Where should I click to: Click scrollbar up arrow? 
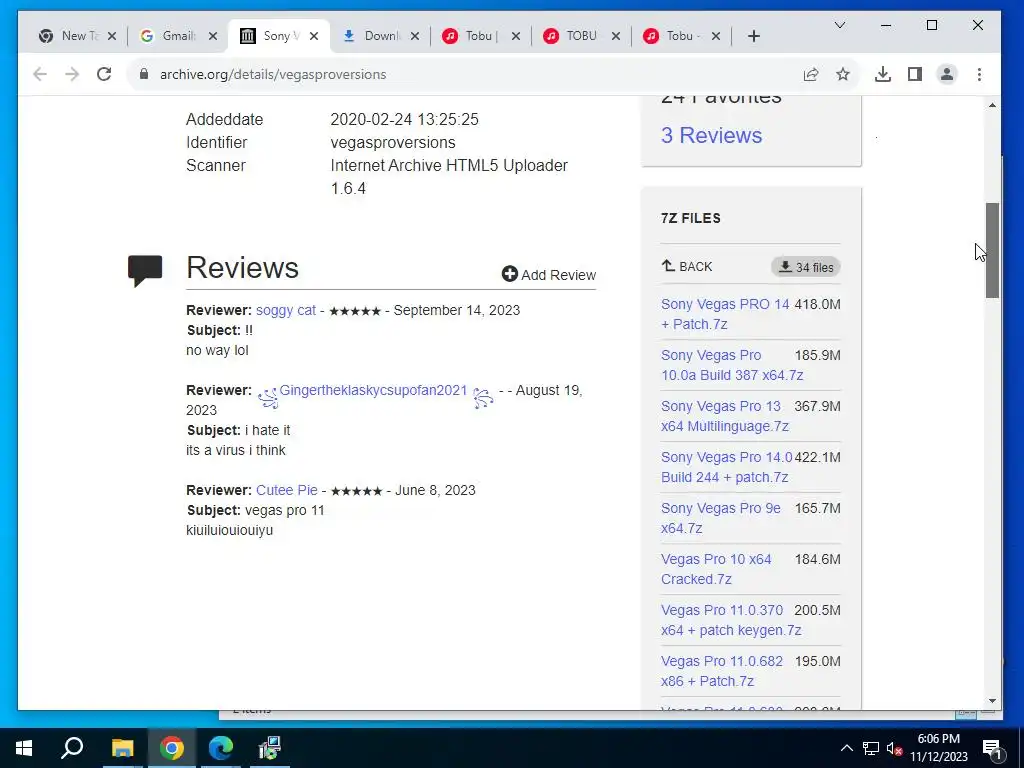(992, 105)
